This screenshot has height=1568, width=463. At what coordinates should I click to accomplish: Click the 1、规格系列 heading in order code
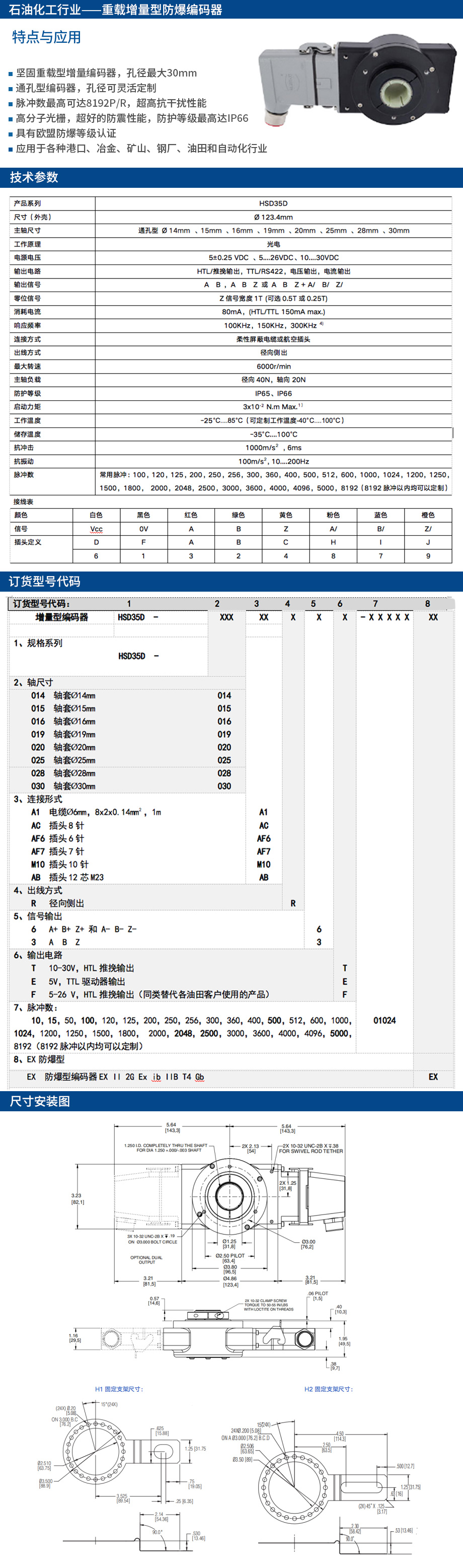point(38,643)
